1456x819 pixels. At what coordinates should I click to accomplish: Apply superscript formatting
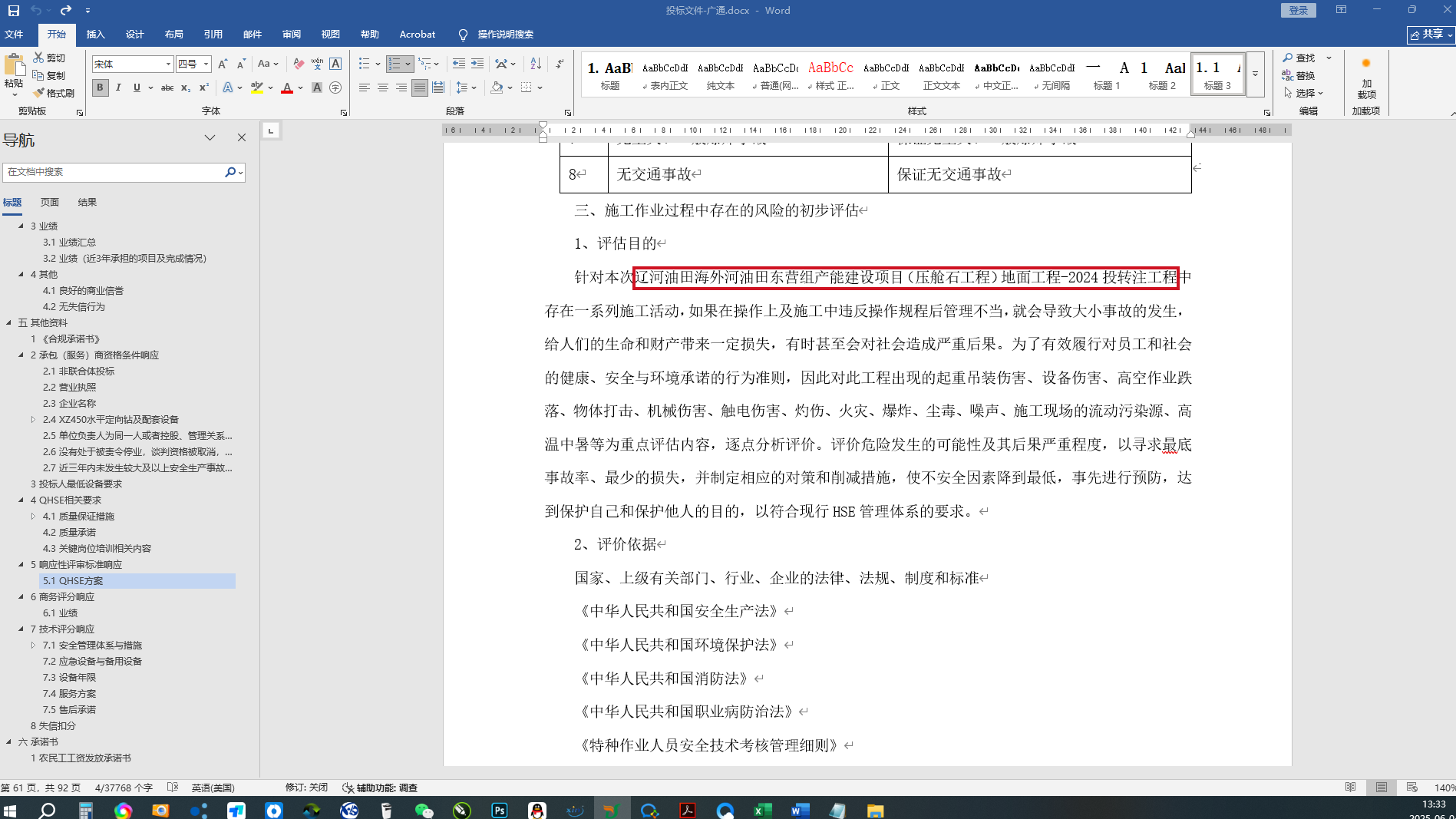coord(204,88)
